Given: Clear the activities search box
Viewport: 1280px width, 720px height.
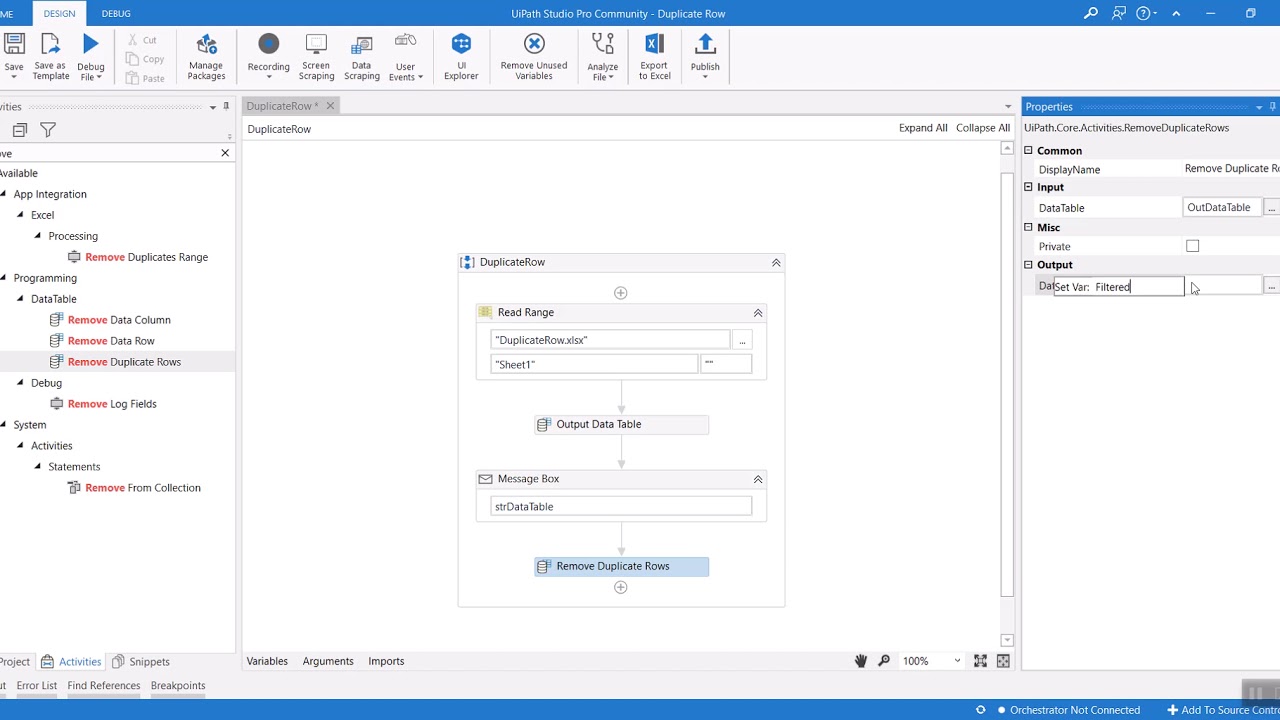Looking at the screenshot, I should pos(225,153).
